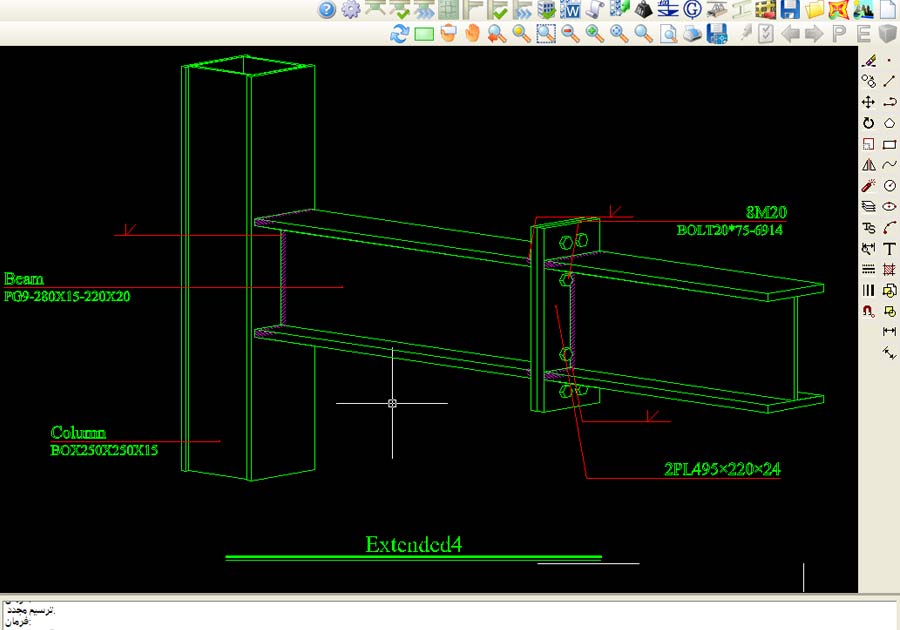Select the zoom window tool

tap(545, 34)
